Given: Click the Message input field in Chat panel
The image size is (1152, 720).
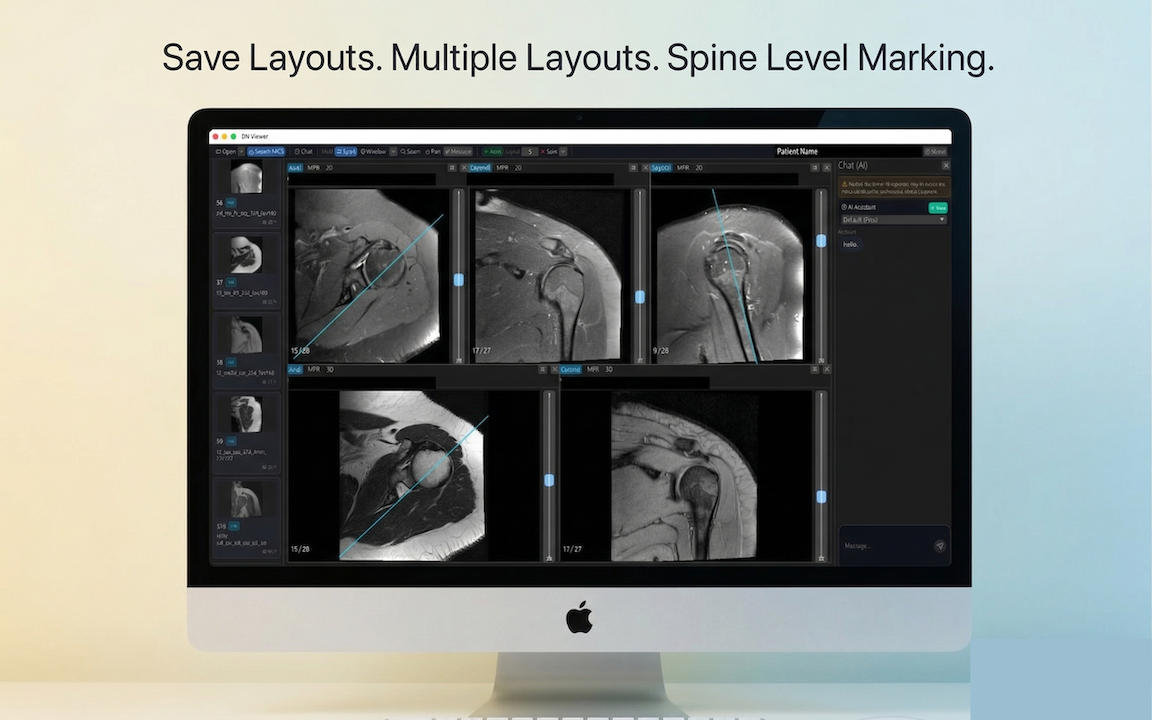Looking at the screenshot, I should click(x=885, y=546).
